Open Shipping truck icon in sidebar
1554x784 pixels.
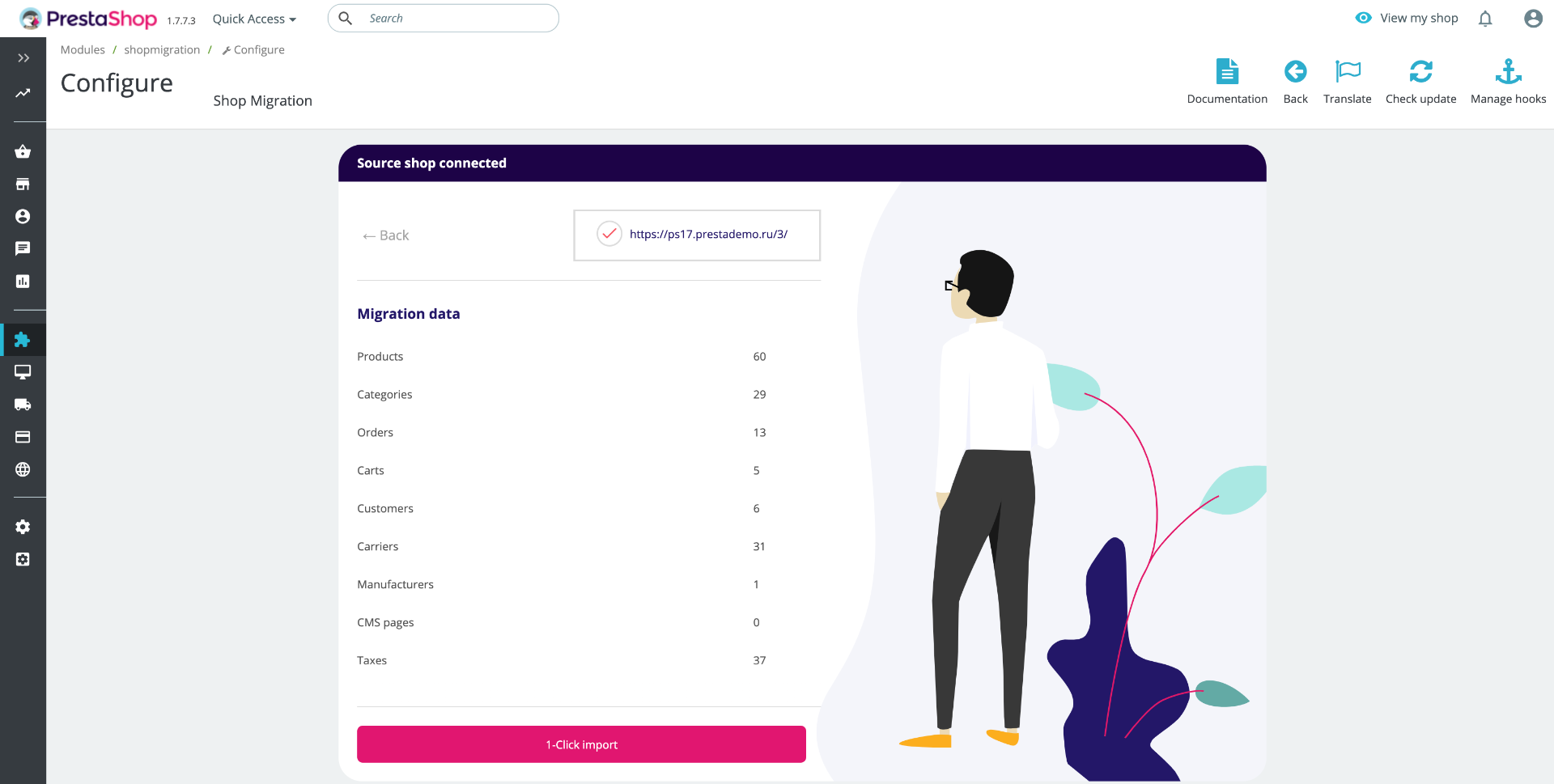coord(23,405)
